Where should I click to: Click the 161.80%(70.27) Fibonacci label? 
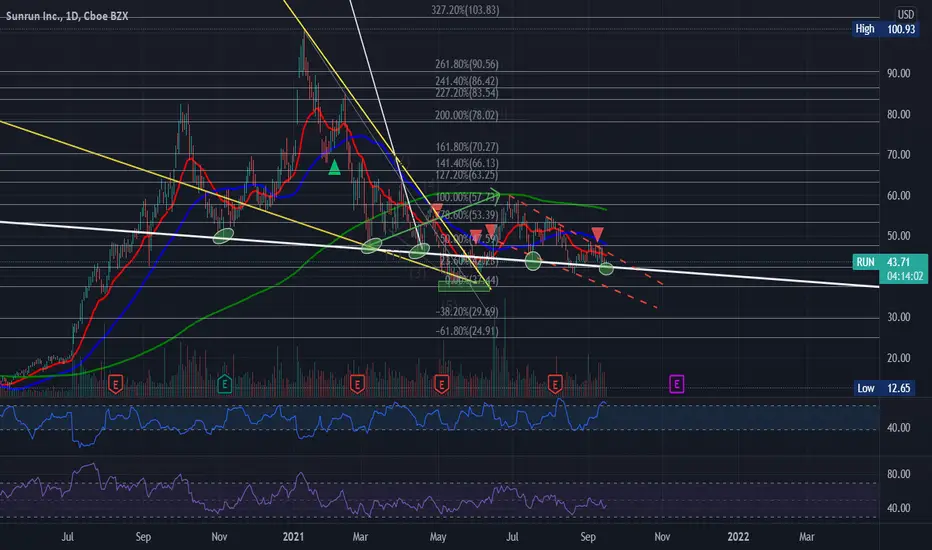467,147
